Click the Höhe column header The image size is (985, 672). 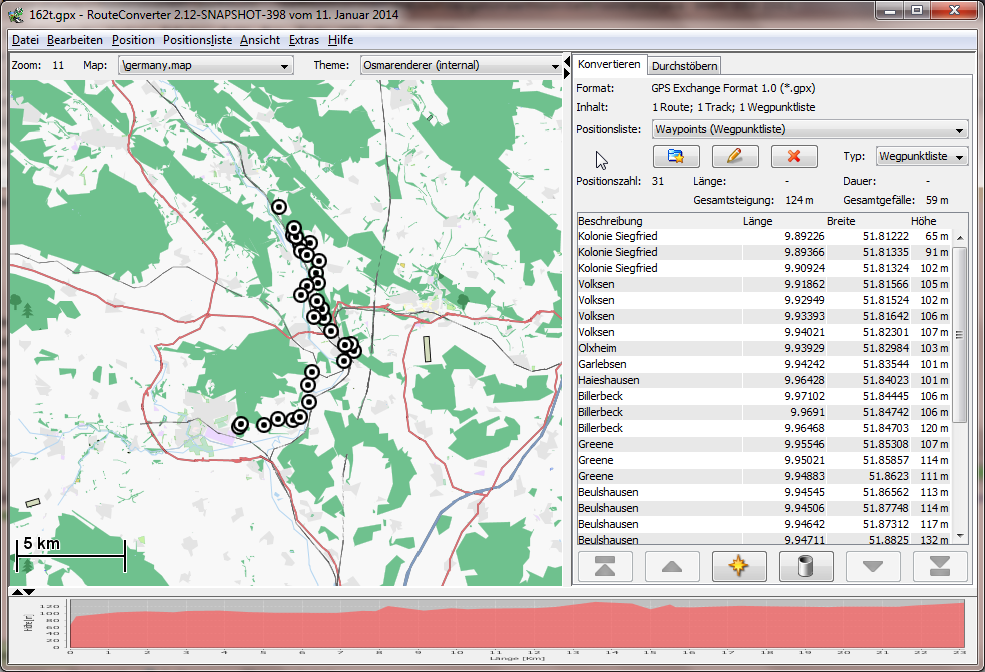(923, 221)
